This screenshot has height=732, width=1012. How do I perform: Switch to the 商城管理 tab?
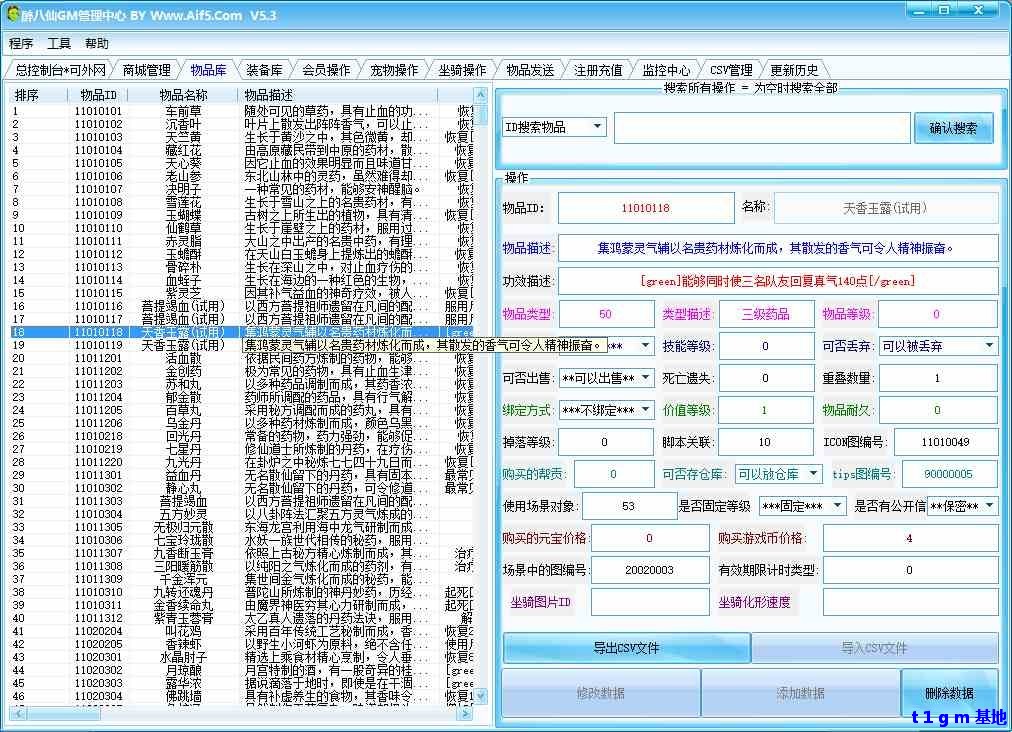pos(146,70)
